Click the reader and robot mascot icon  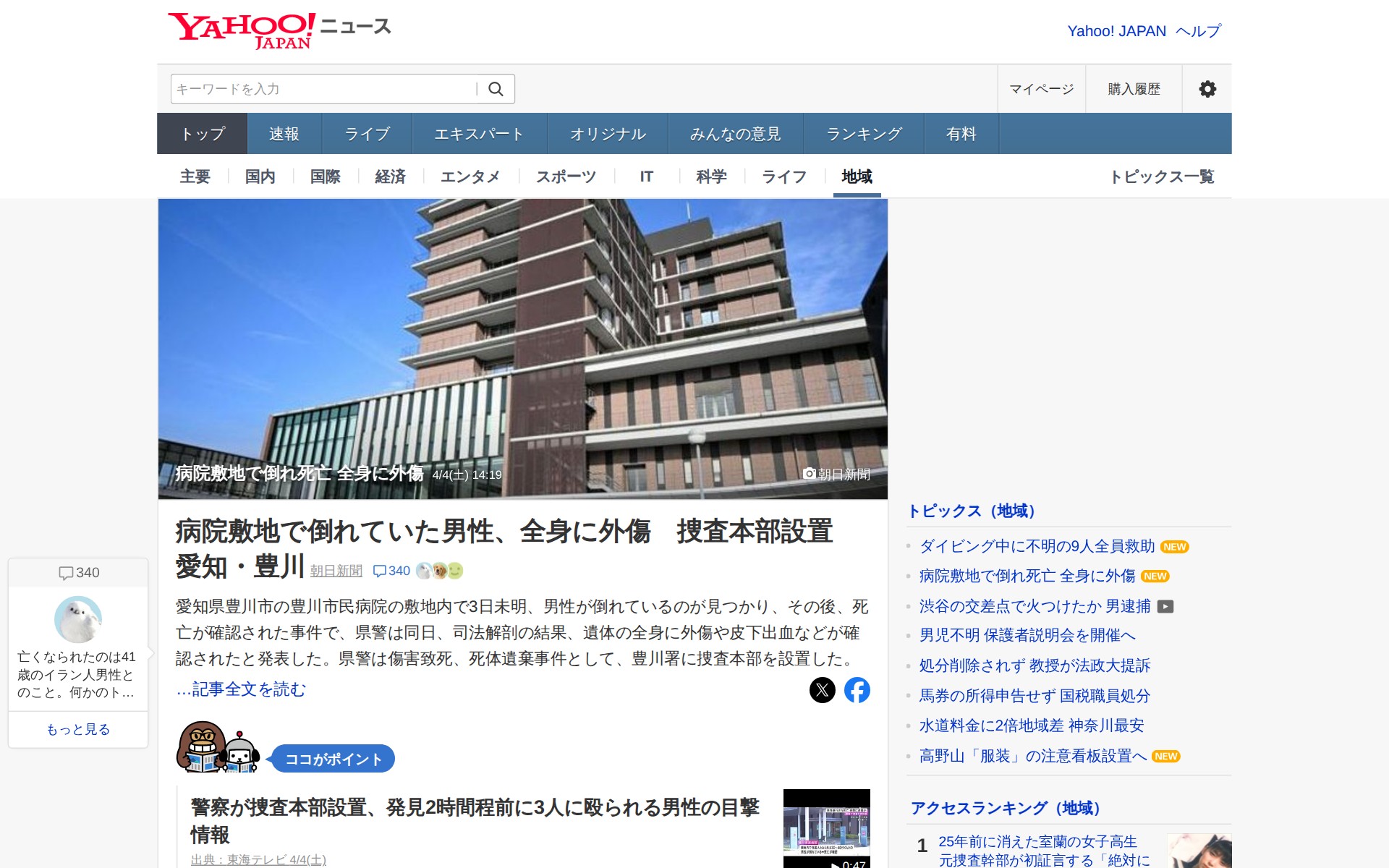pyautogui.click(x=218, y=748)
